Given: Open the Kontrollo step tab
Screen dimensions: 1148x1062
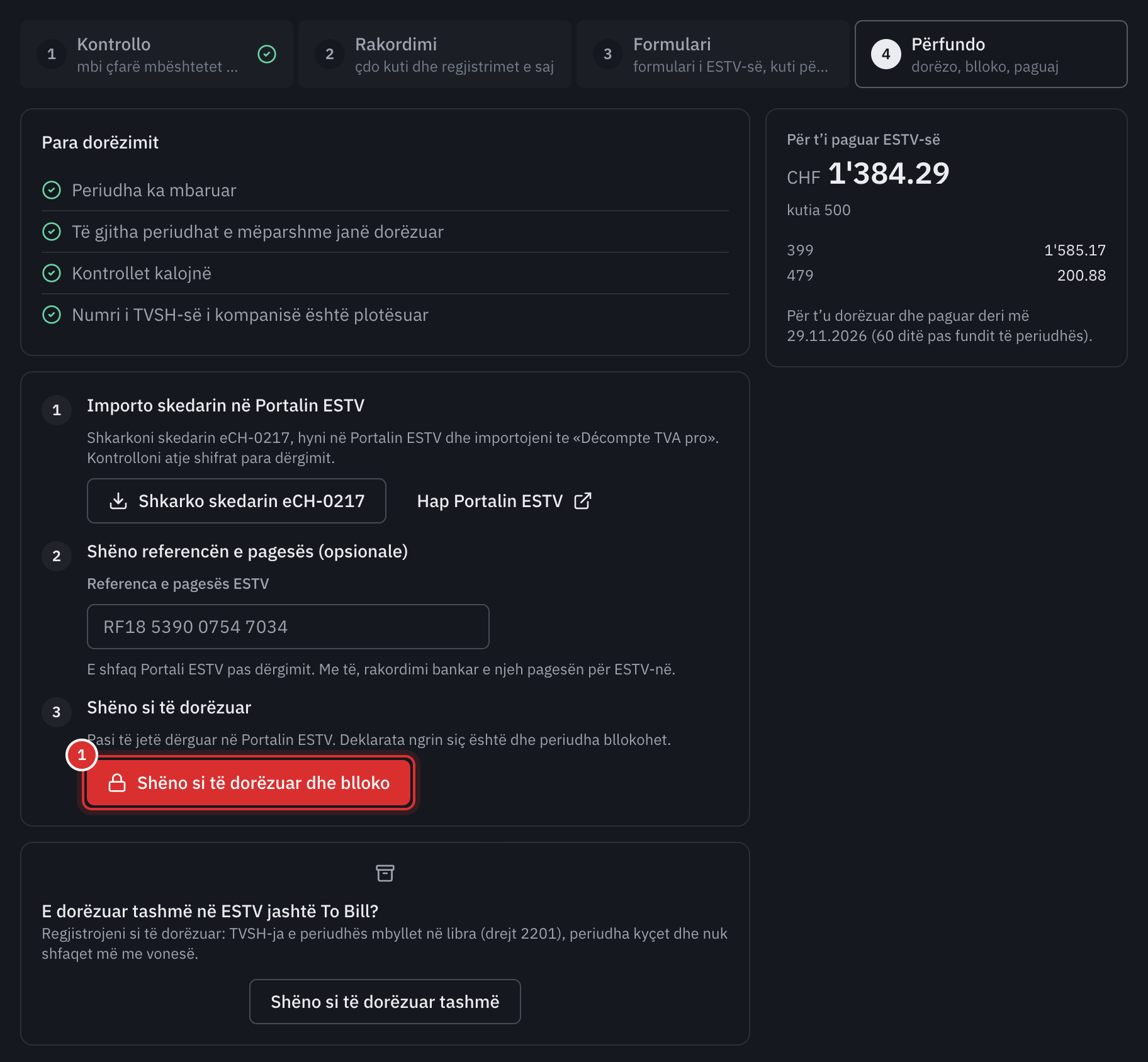Looking at the screenshot, I should coord(157,54).
